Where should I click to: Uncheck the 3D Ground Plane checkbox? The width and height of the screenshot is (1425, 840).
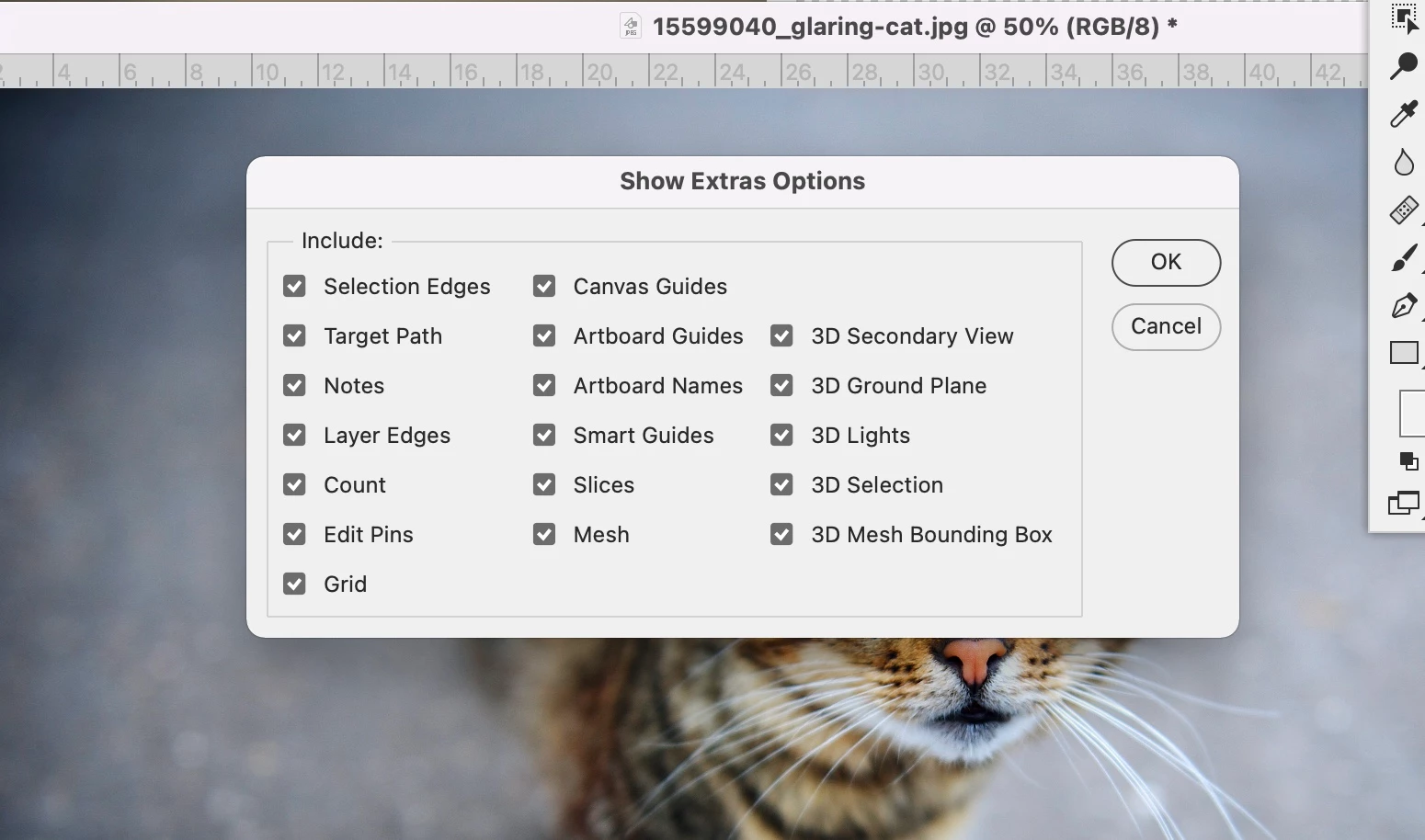pyautogui.click(x=781, y=386)
